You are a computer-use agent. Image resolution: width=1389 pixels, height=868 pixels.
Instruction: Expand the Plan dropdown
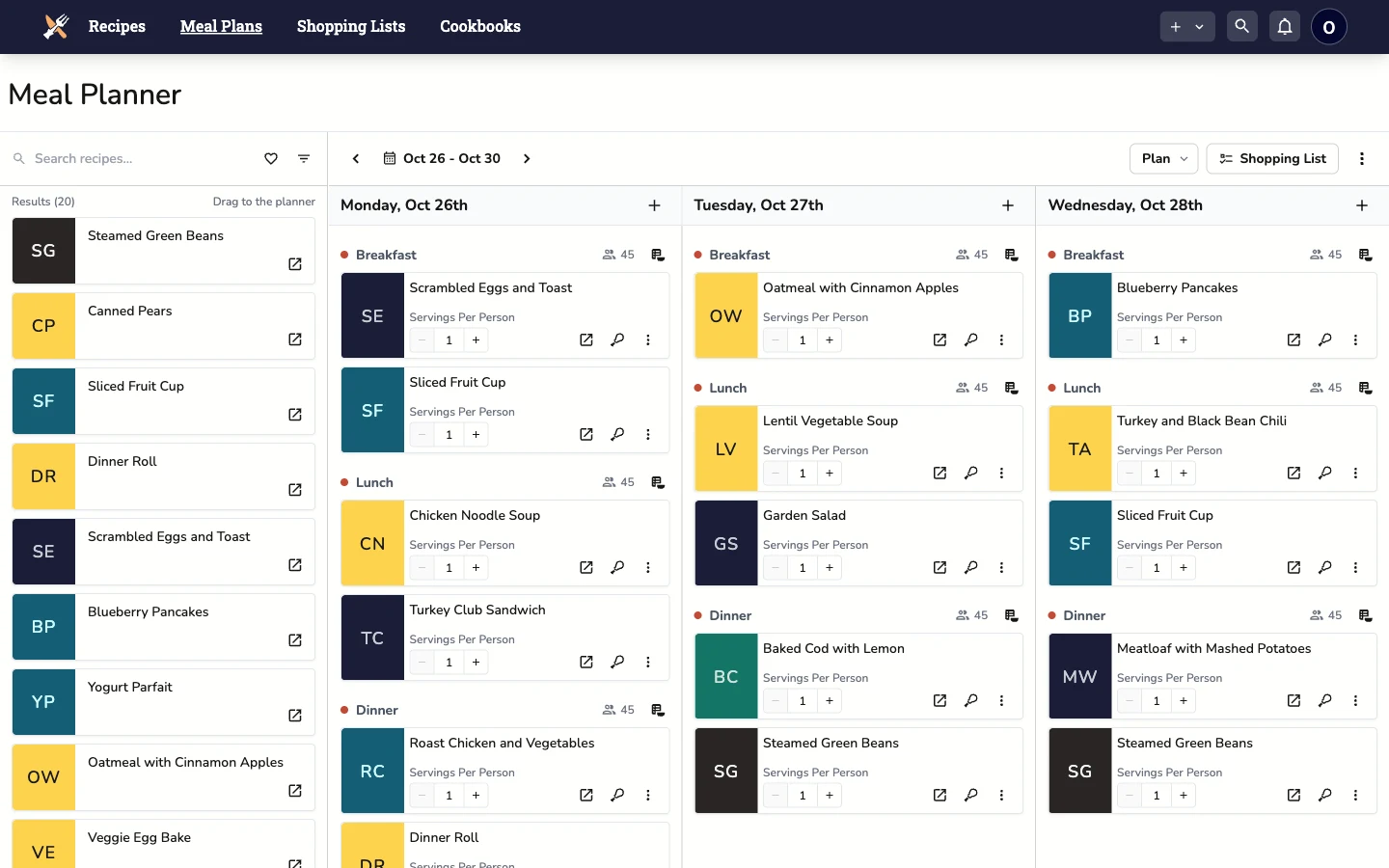1163,158
